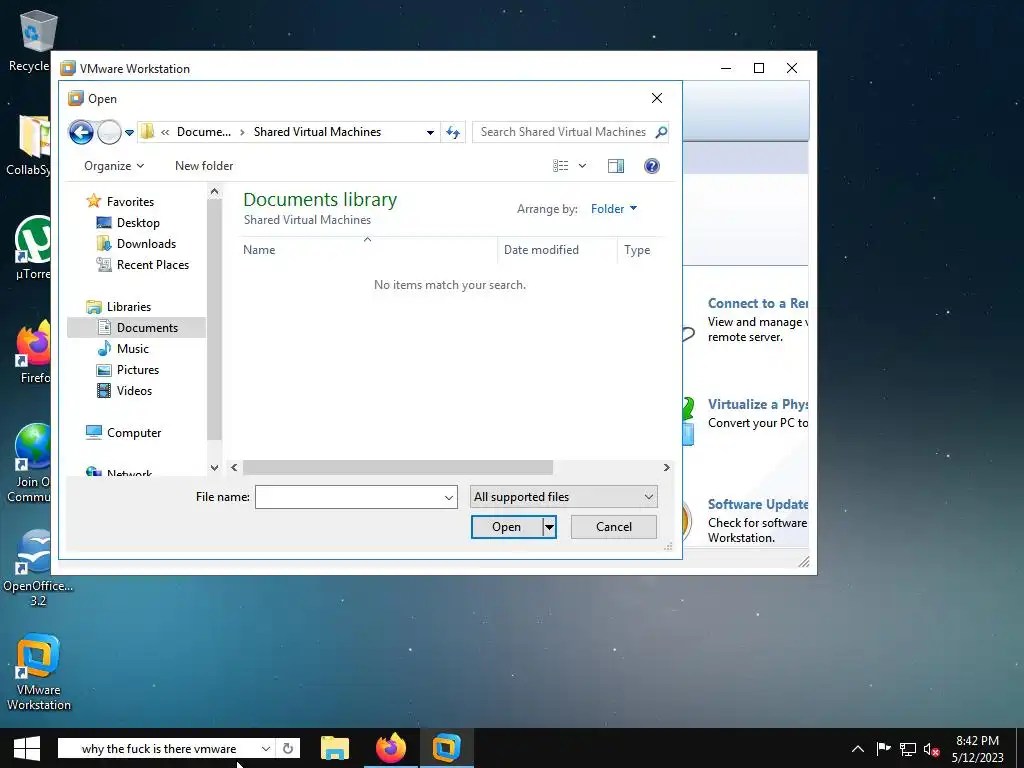The image size is (1024, 768).
Task: Sort by the Name column header
Action: (367, 249)
